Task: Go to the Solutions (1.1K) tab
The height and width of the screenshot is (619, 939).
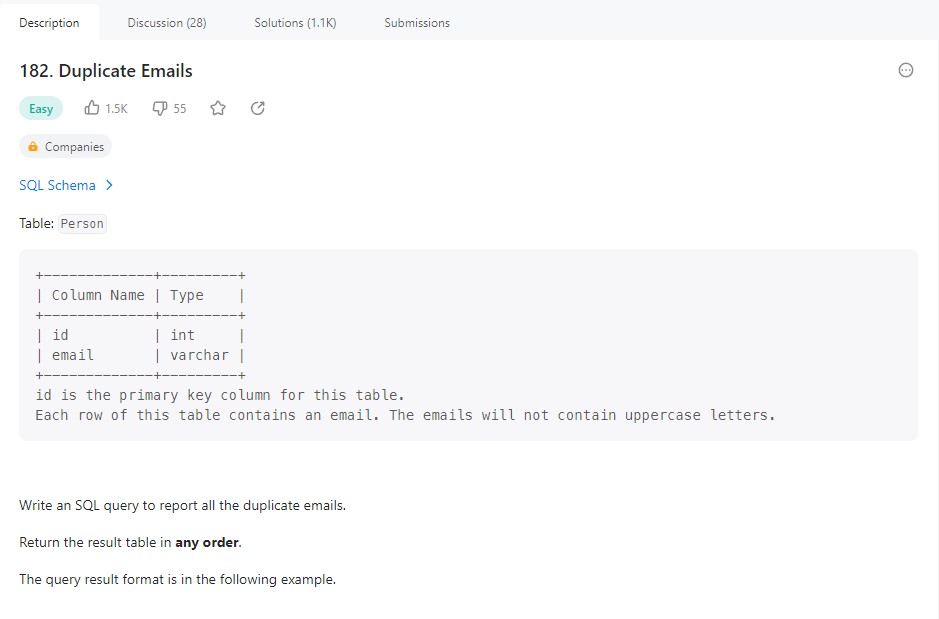Action: click(295, 22)
